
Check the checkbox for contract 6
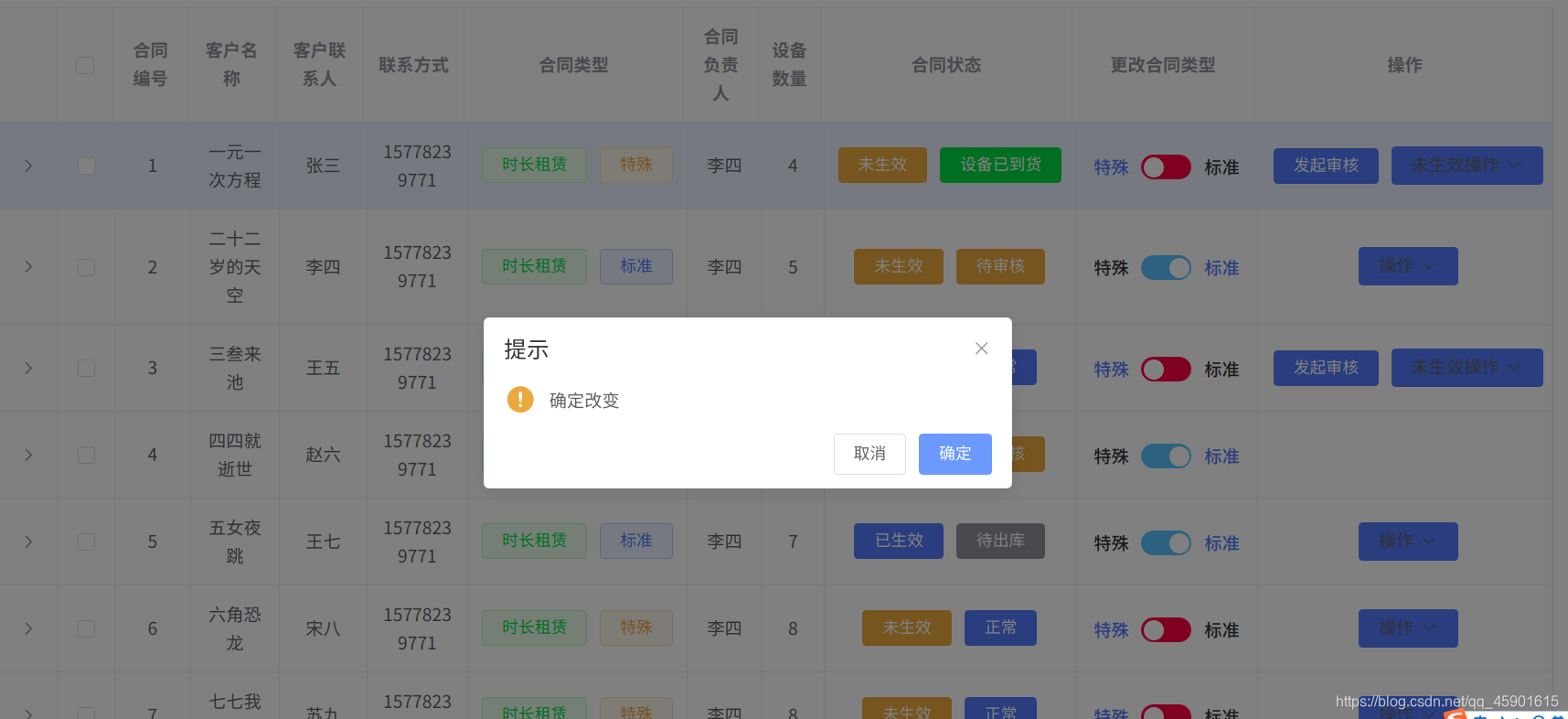tap(86, 628)
